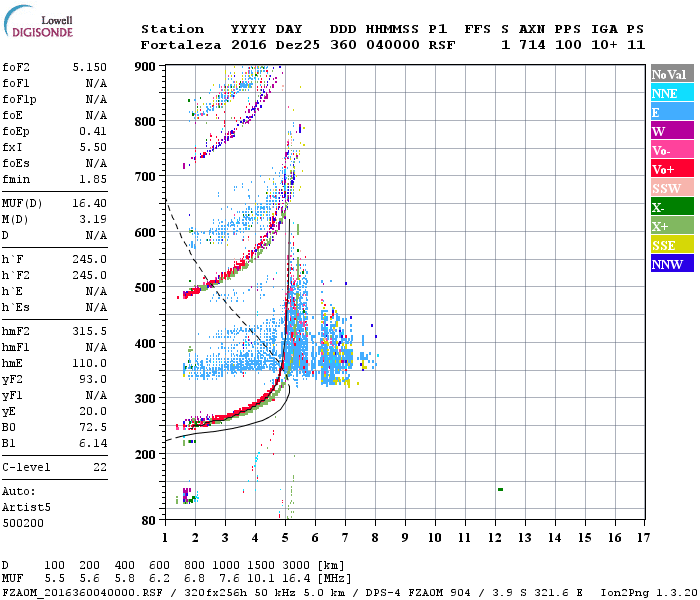Click the 5 MHz frequency axis label
The image size is (700, 600).
point(285,538)
